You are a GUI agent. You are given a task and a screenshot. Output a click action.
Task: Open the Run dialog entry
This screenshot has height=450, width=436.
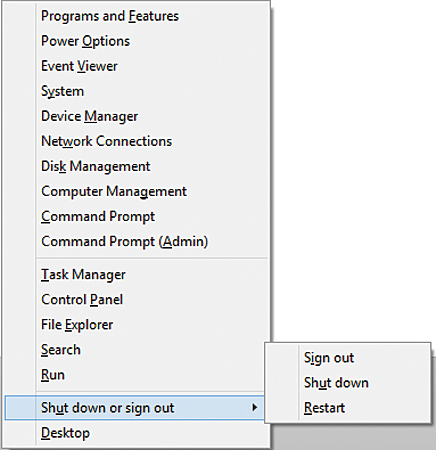click(53, 375)
